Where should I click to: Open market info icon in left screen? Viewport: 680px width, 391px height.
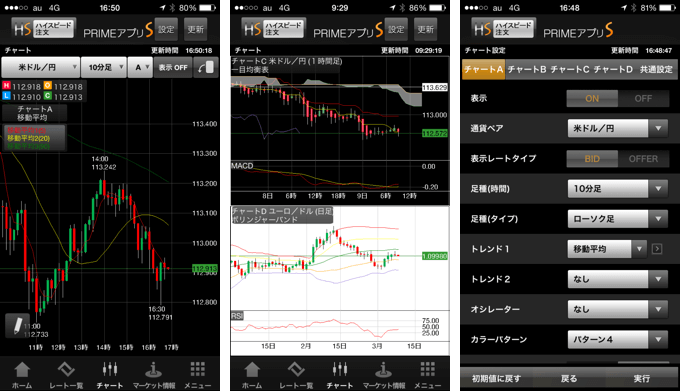click(154, 375)
